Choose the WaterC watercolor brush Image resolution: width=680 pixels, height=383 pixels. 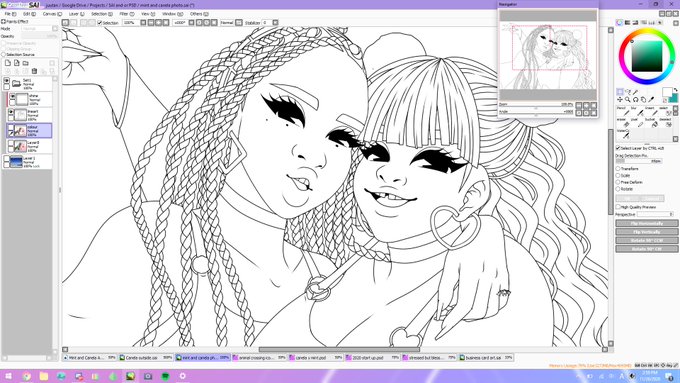pyautogui.click(x=623, y=134)
